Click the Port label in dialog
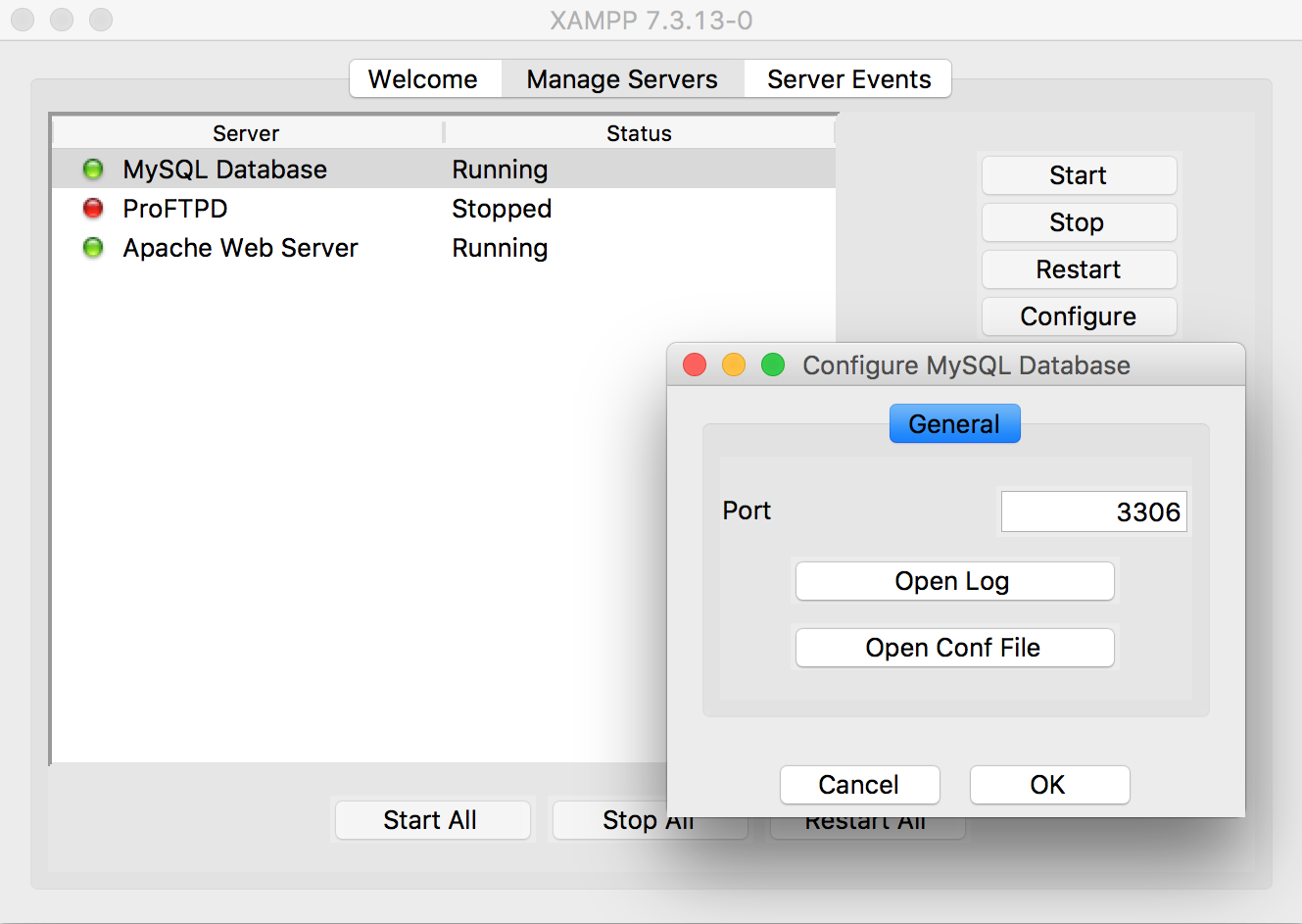Image resolution: width=1302 pixels, height=924 pixels. coord(747,511)
